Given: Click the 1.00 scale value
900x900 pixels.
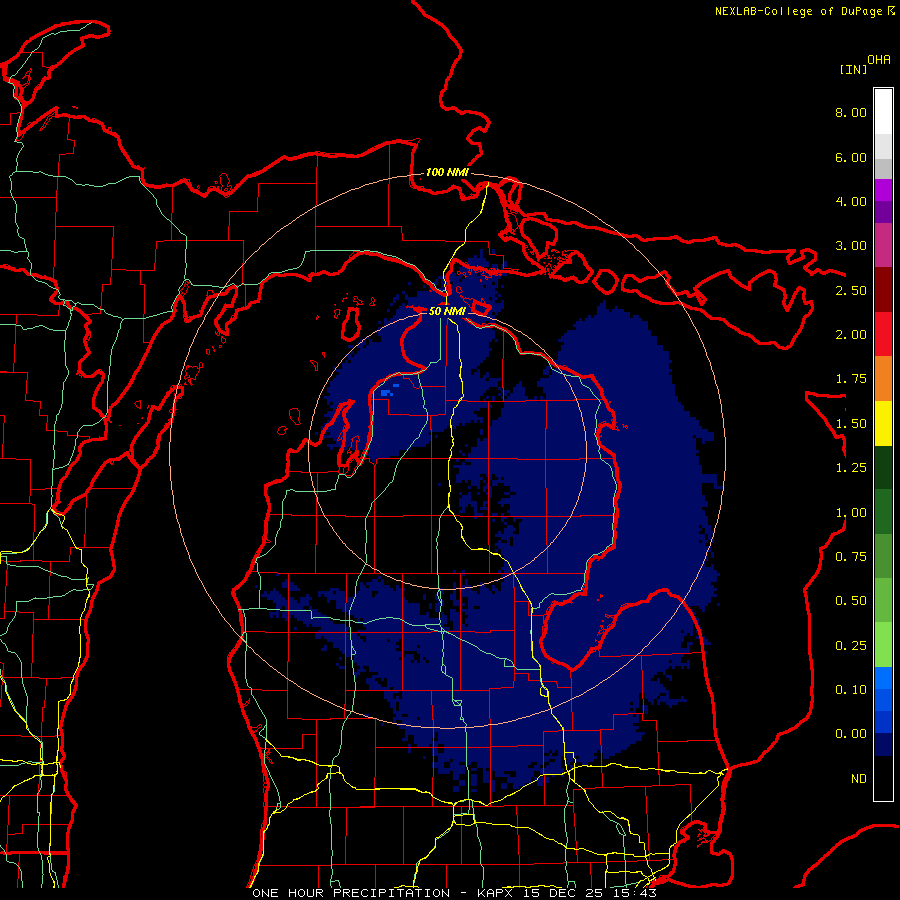Looking at the screenshot, I should (851, 513).
